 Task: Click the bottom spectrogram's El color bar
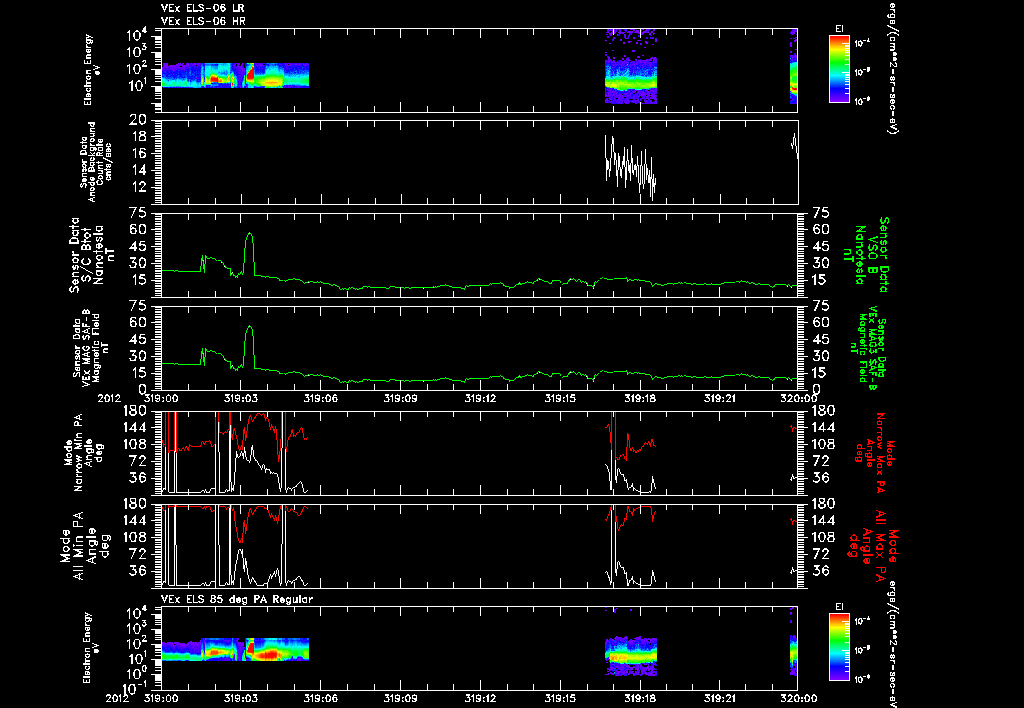pos(839,647)
